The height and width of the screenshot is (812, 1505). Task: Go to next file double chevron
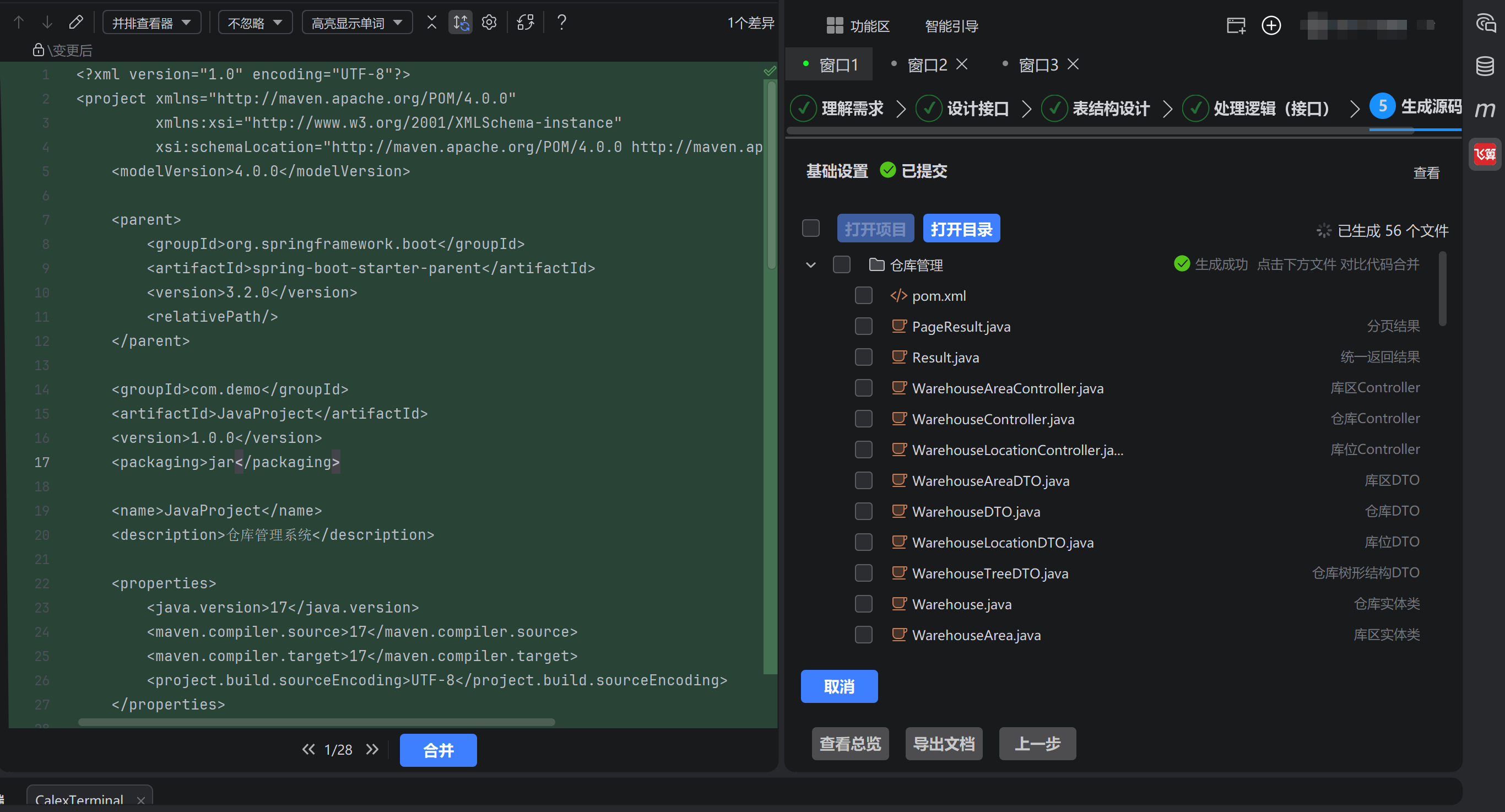coord(372,750)
